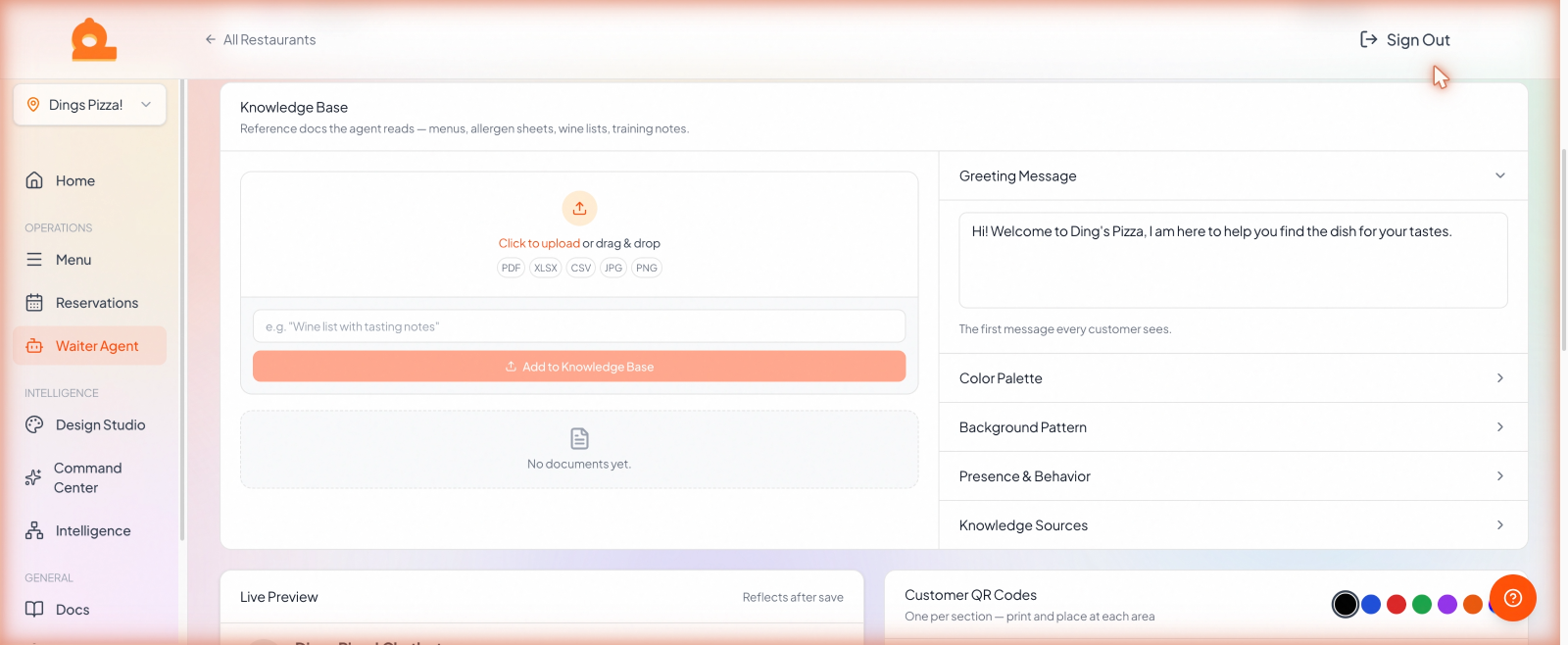1568x645 pixels.
Task: Click the Sign Out door icon
Action: click(1369, 39)
